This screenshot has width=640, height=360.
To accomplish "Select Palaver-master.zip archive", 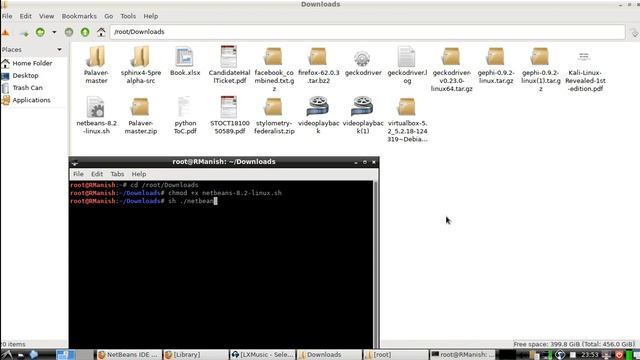I will [141, 116].
